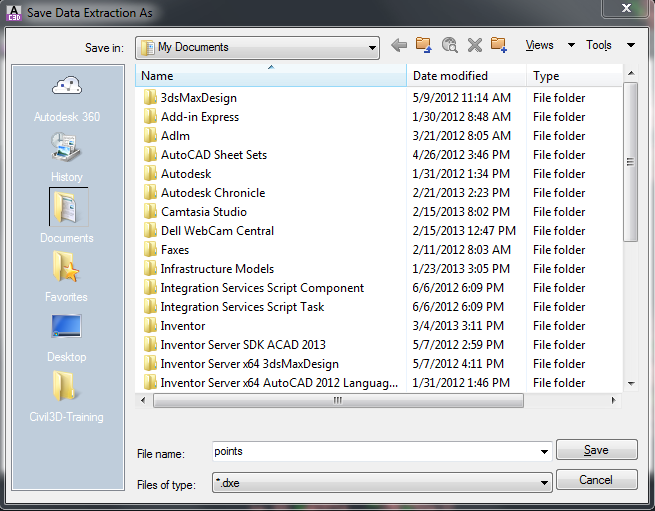Click Adlm folder icon
The width and height of the screenshot is (655, 511).
point(150,136)
